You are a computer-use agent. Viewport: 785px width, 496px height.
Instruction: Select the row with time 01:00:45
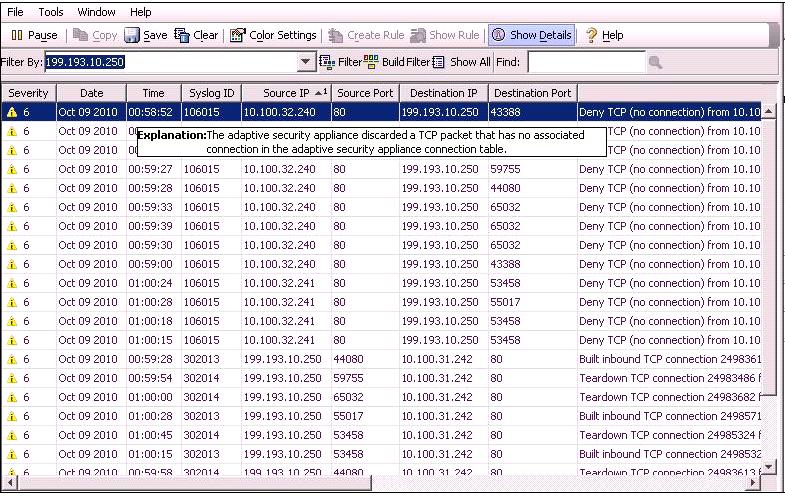click(381, 435)
